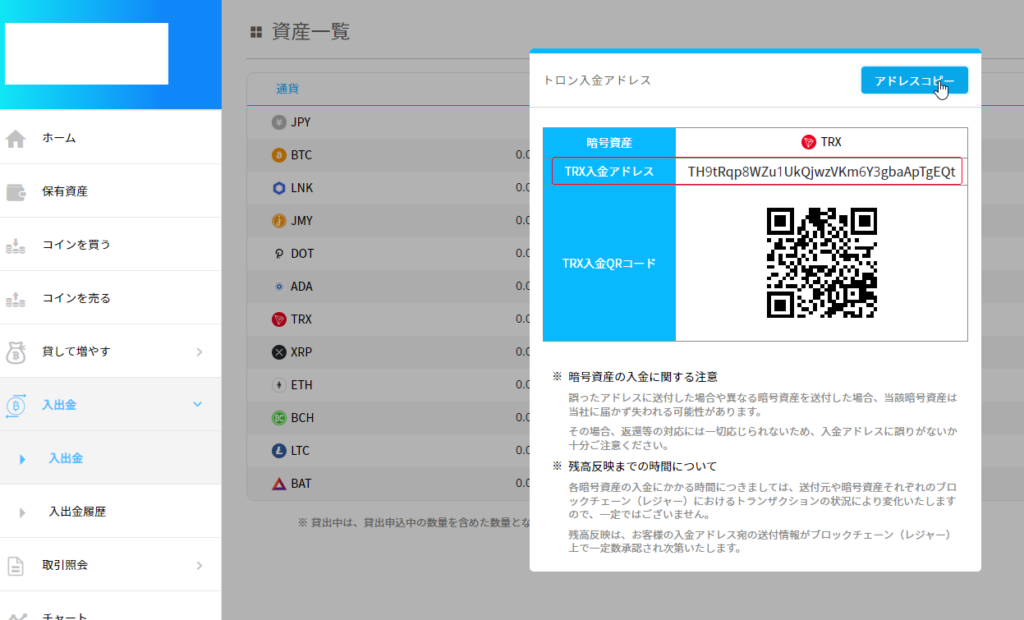The height and width of the screenshot is (620, 1024).
Task: Click the wallet icon for 保有資産
Action: tap(16, 191)
